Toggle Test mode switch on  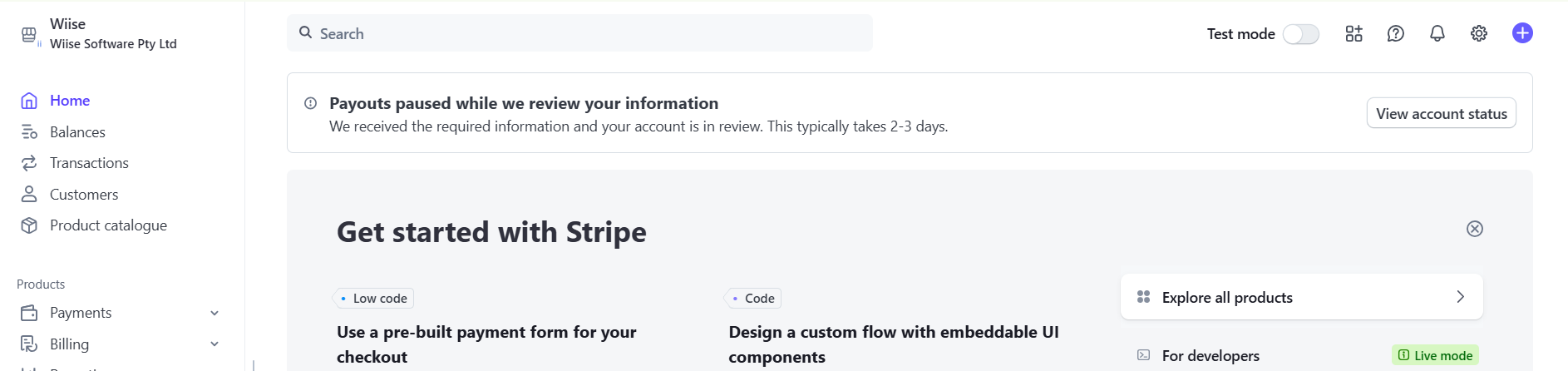click(1301, 34)
